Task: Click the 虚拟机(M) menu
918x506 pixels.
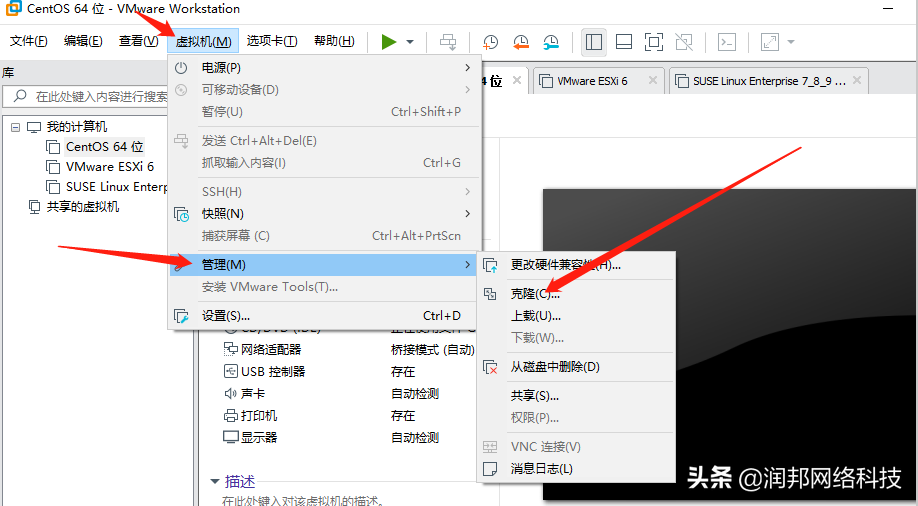Action: pos(203,41)
